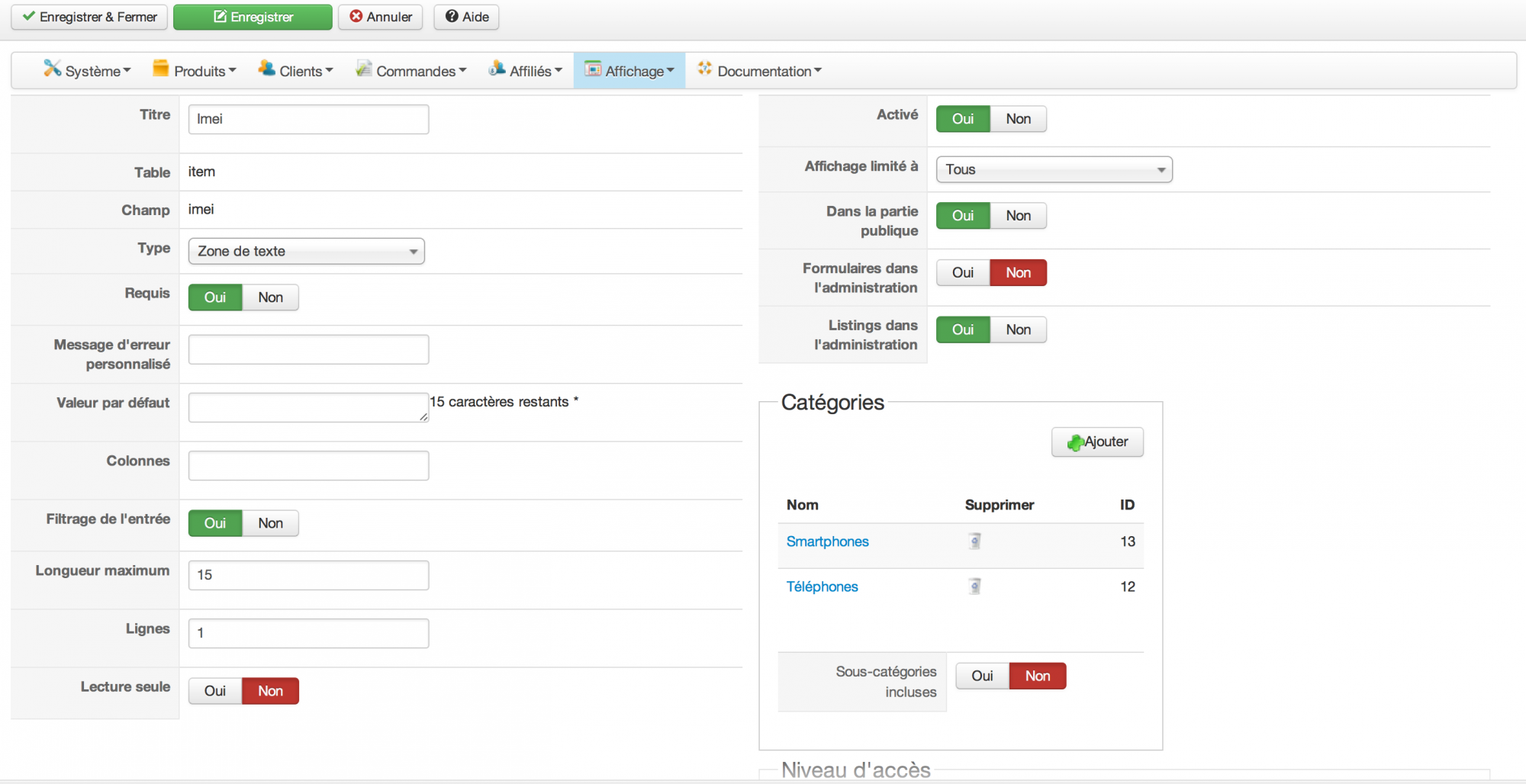Click the Lignes input field
Viewport: 1526px width, 784px height.
pos(308,633)
